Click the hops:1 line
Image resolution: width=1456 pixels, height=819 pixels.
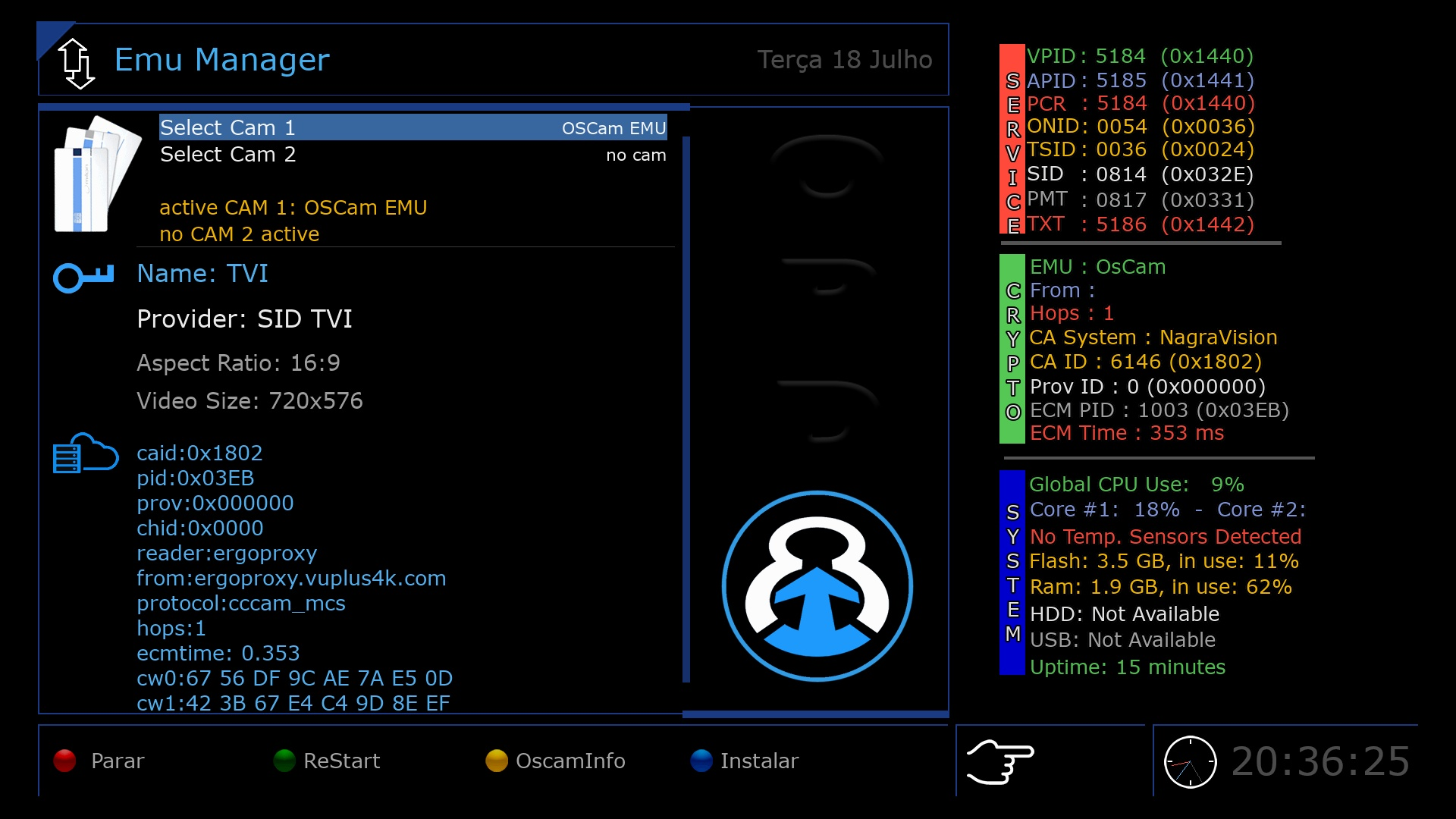tap(171, 629)
